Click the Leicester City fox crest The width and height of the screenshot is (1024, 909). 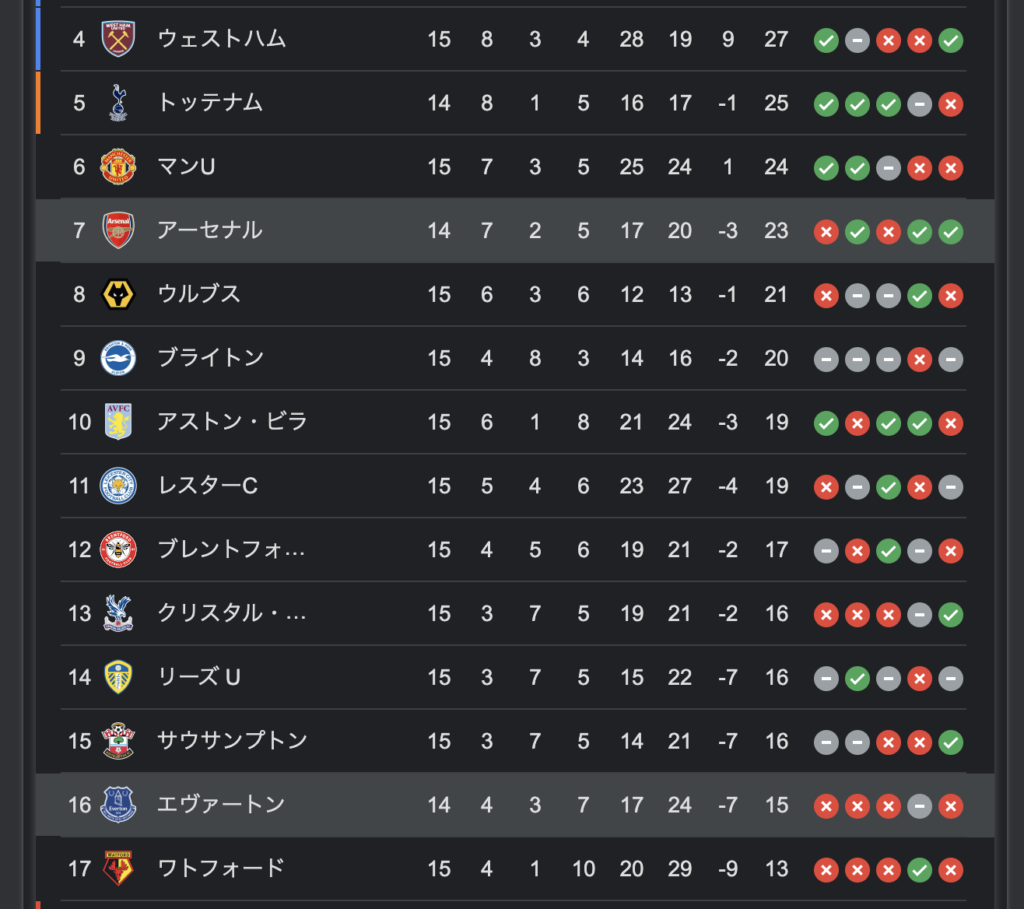(x=118, y=485)
